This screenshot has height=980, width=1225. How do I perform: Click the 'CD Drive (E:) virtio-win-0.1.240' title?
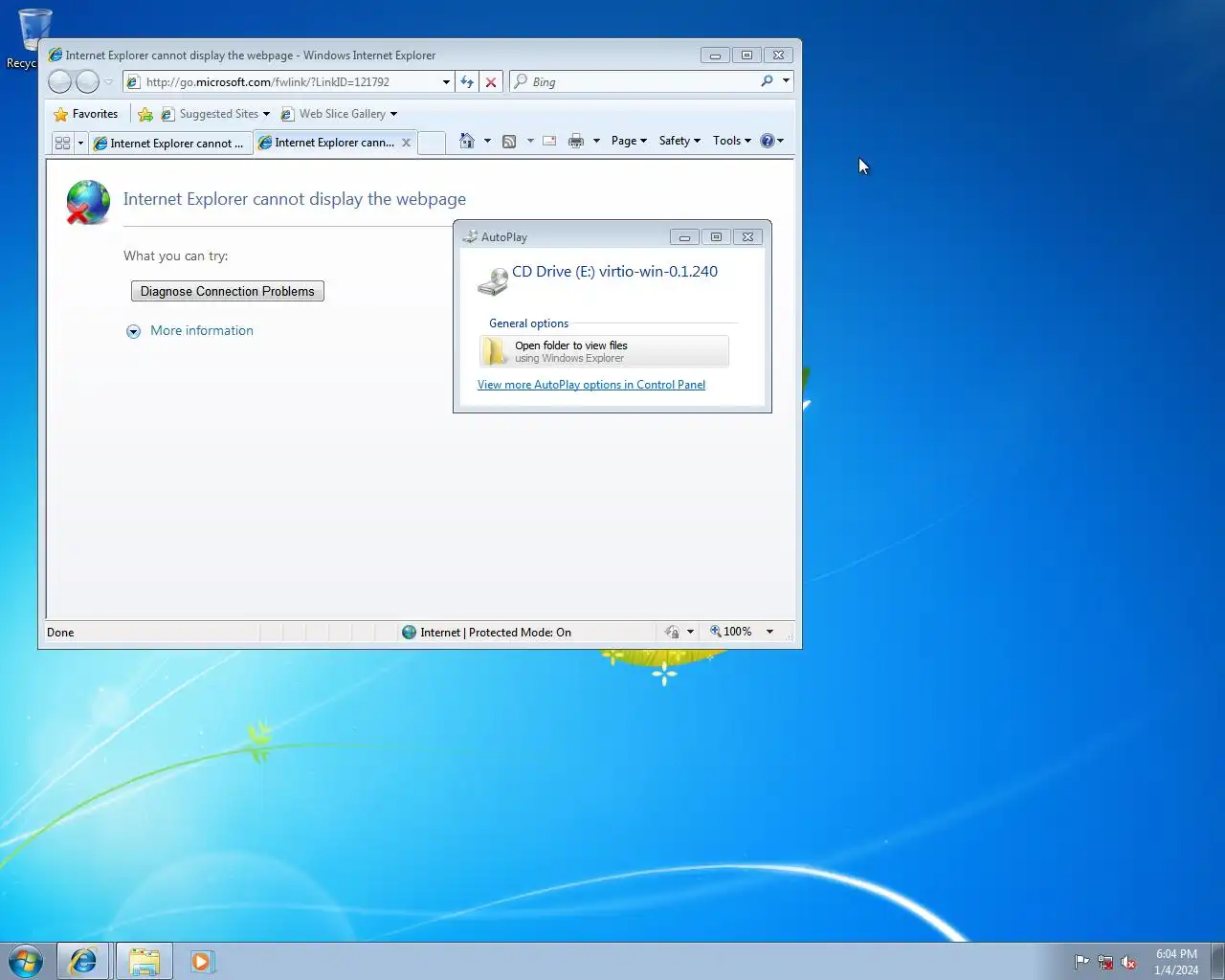coord(614,272)
